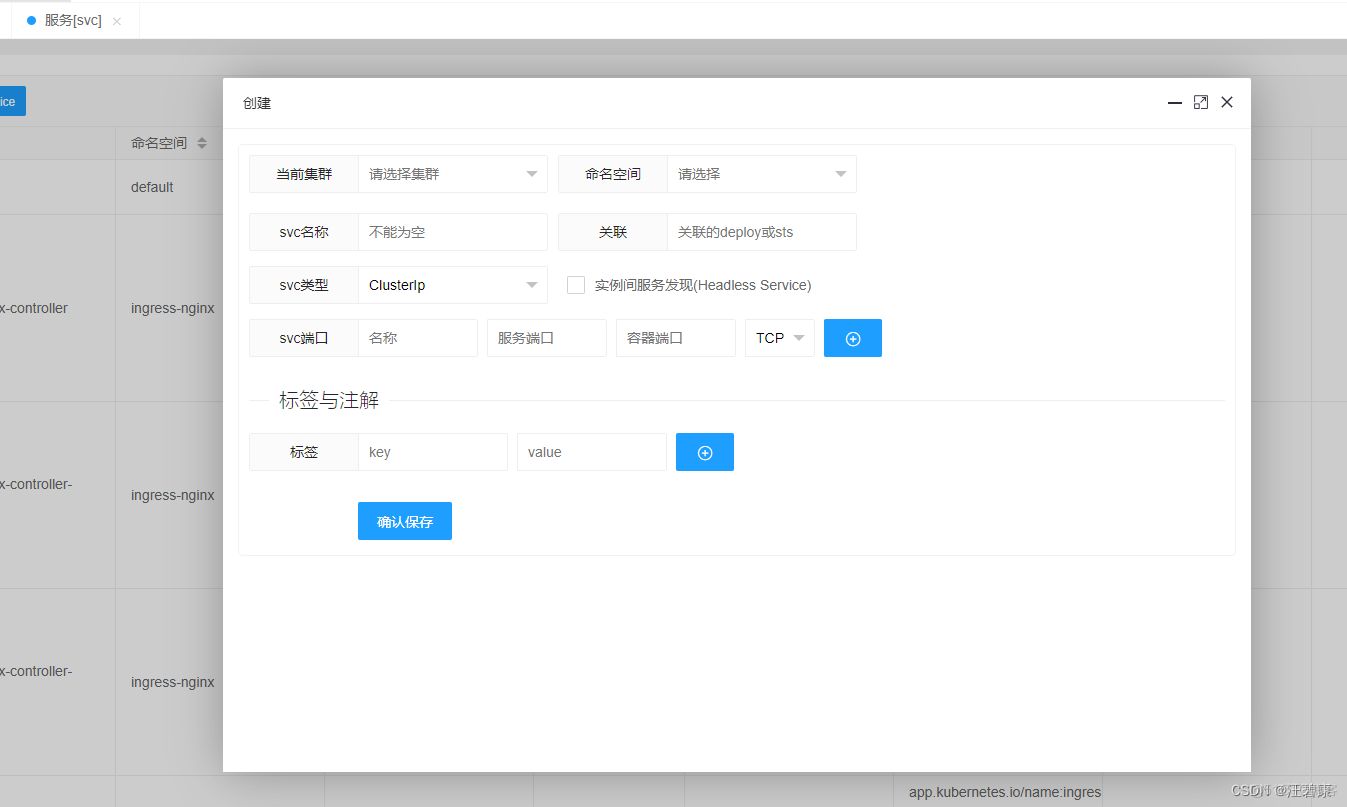The image size is (1347, 807).
Task: Close the 服务[svc] tab
Action: [x=117, y=21]
